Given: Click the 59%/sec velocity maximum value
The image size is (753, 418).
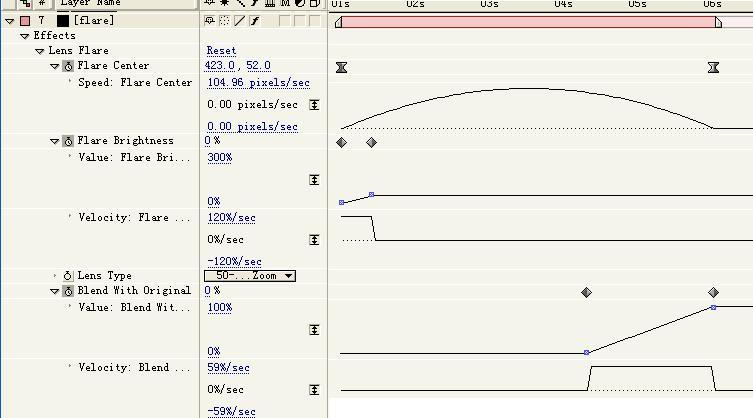Looking at the screenshot, I should [229, 368].
